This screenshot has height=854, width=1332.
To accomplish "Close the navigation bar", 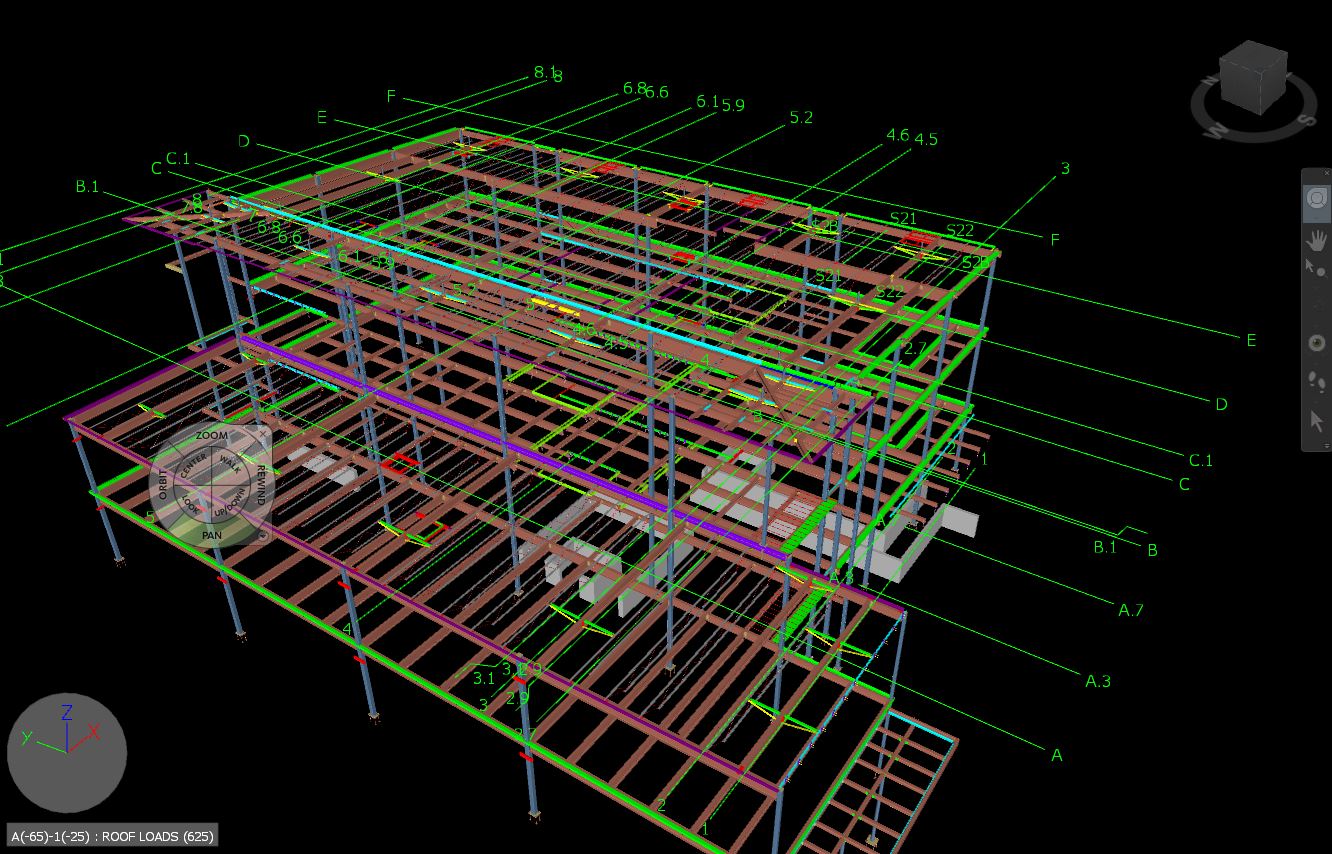I will pos(1326,174).
